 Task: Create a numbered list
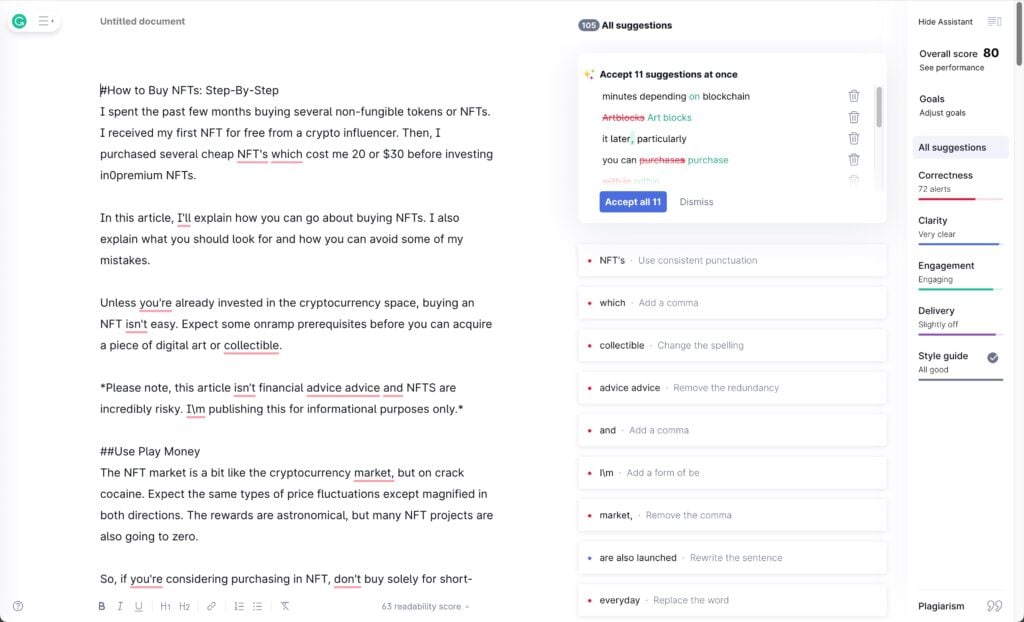click(239, 606)
